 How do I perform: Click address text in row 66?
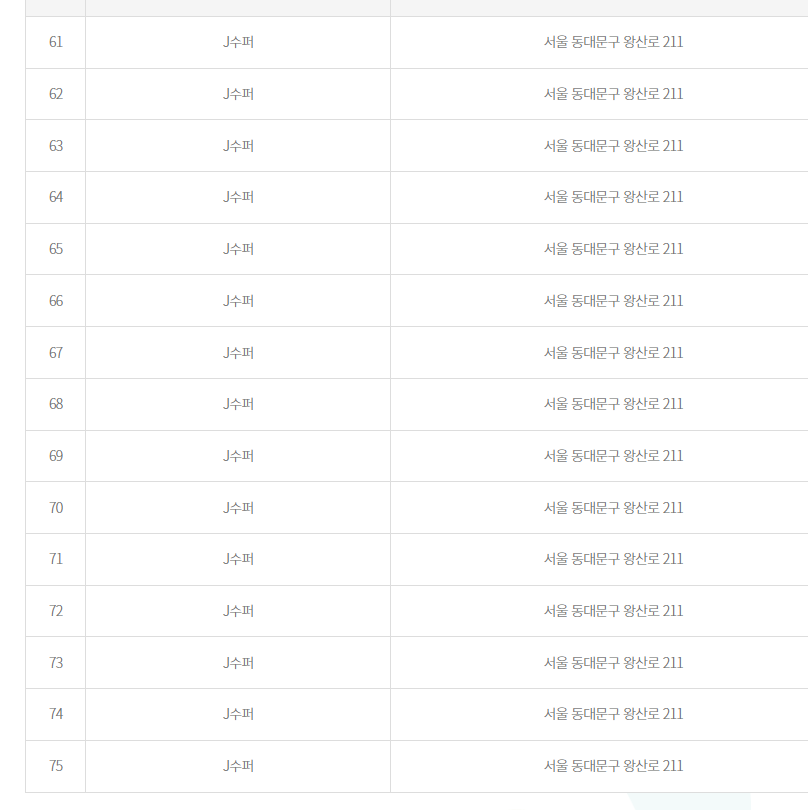pyautogui.click(x=613, y=301)
